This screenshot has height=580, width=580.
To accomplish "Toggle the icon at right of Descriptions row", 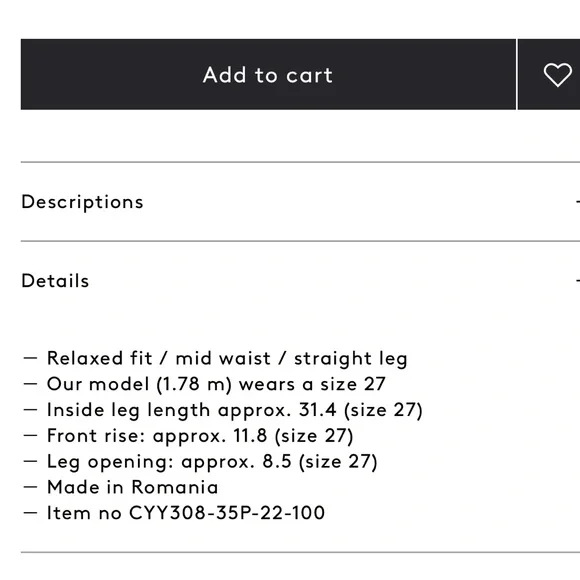I will [578, 202].
